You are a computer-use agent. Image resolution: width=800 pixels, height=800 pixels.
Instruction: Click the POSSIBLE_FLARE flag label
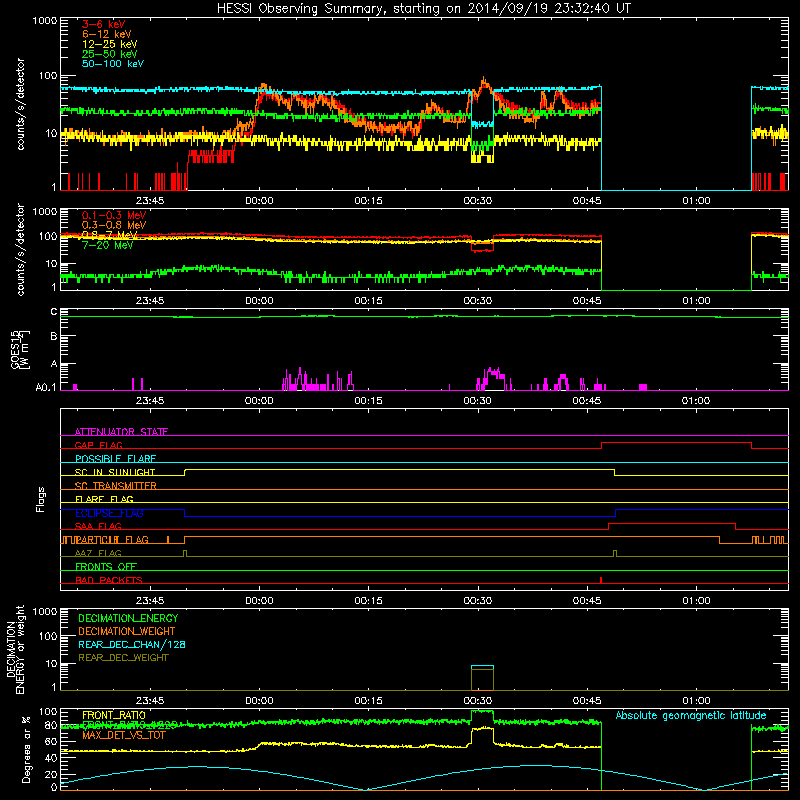point(115,459)
